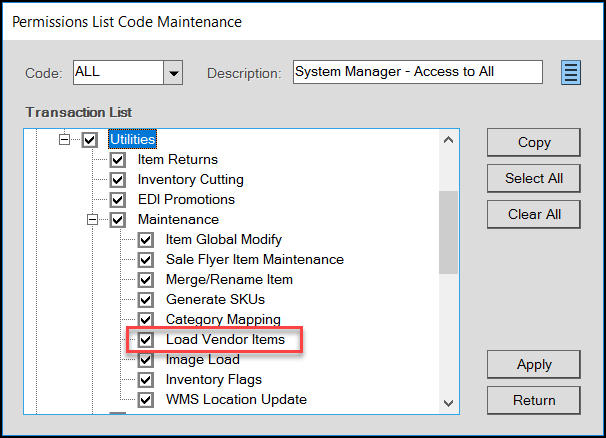Collapse the Utilities tree node

(x=64, y=139)
